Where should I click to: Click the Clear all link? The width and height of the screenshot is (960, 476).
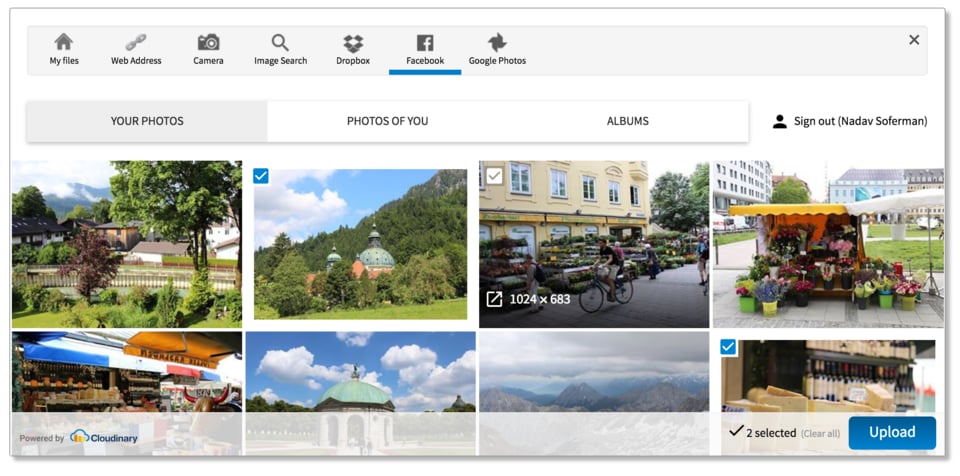point(820,434)
